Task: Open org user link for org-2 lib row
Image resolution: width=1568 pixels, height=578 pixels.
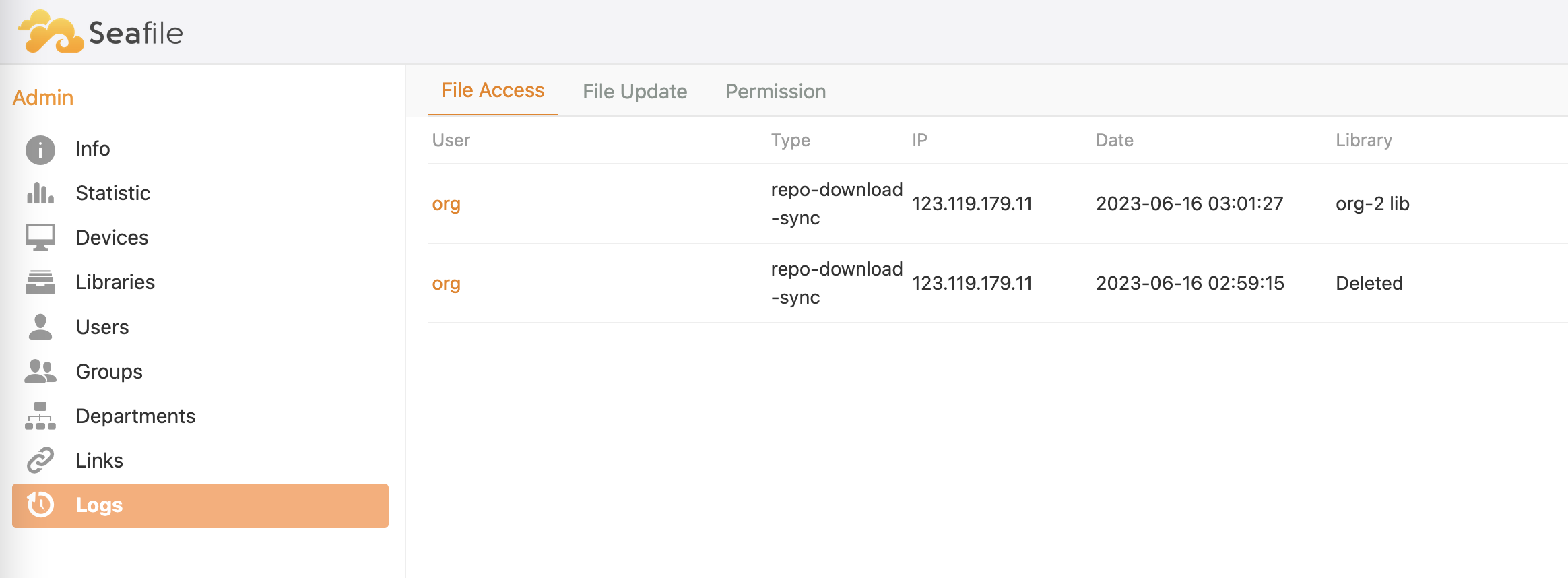Action: (x=446, y=203)
